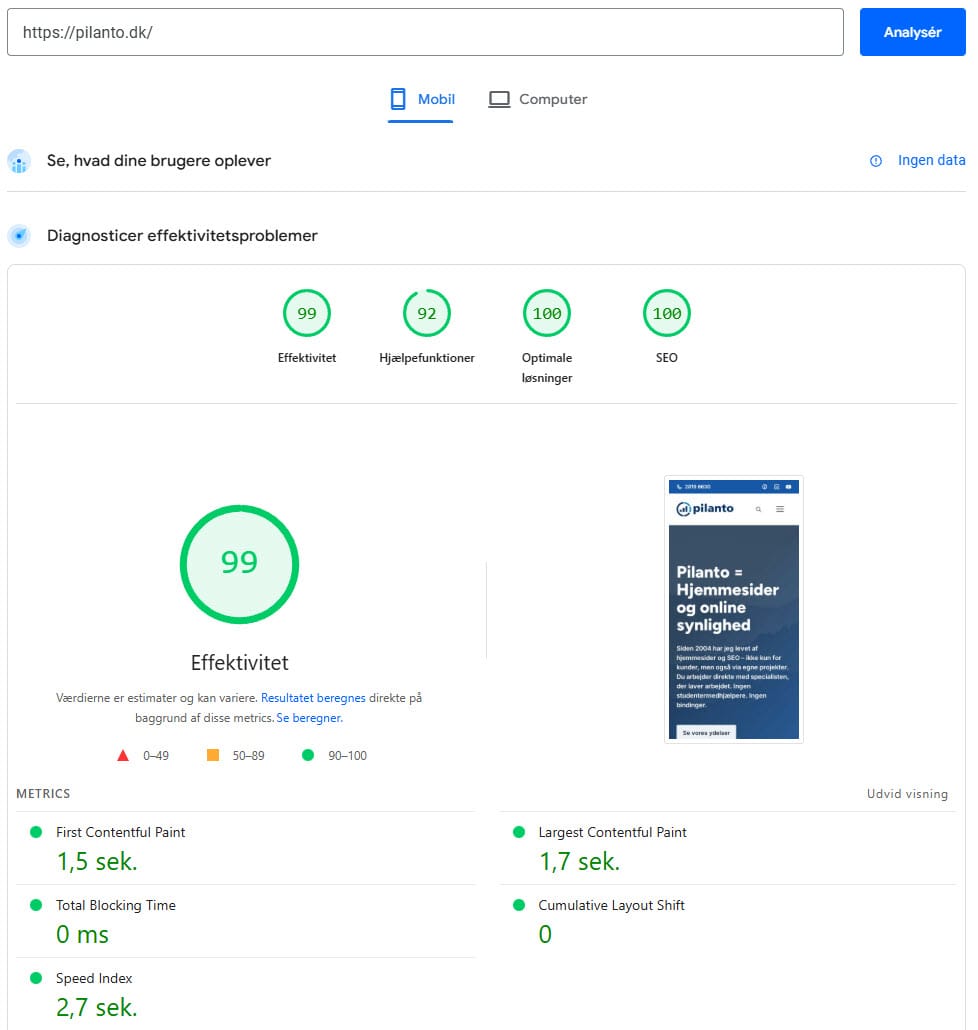This screenshot has height=1030, width=978.
Task: Click the pilanto.dk URL input field
Action: [x=425, y=32]
